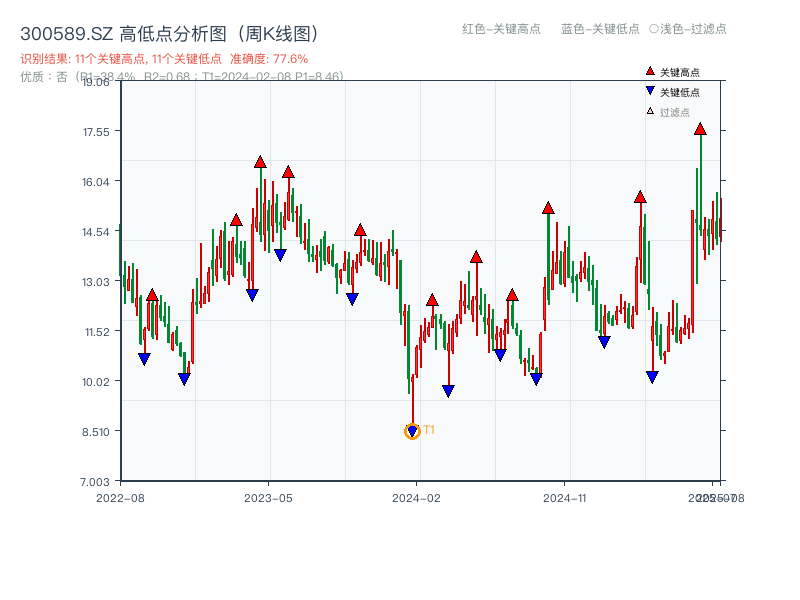Click the 2023-05 x-axis label
The height and width of the screenshot is (600, 800).
268,498
